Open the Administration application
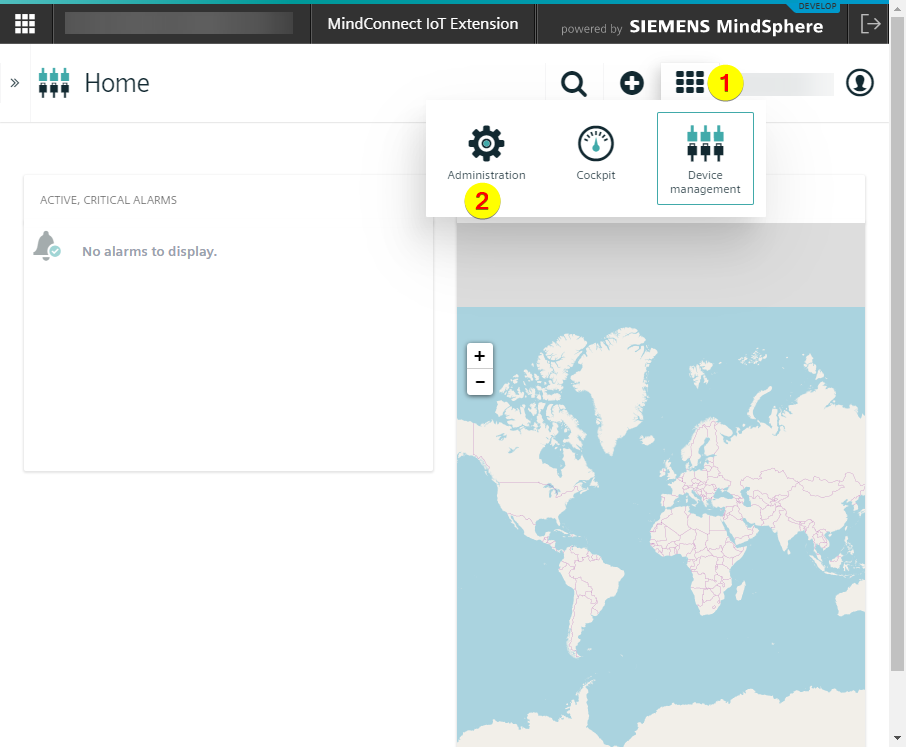The width and height of the screenshot is (906, 747). [486, 155]
